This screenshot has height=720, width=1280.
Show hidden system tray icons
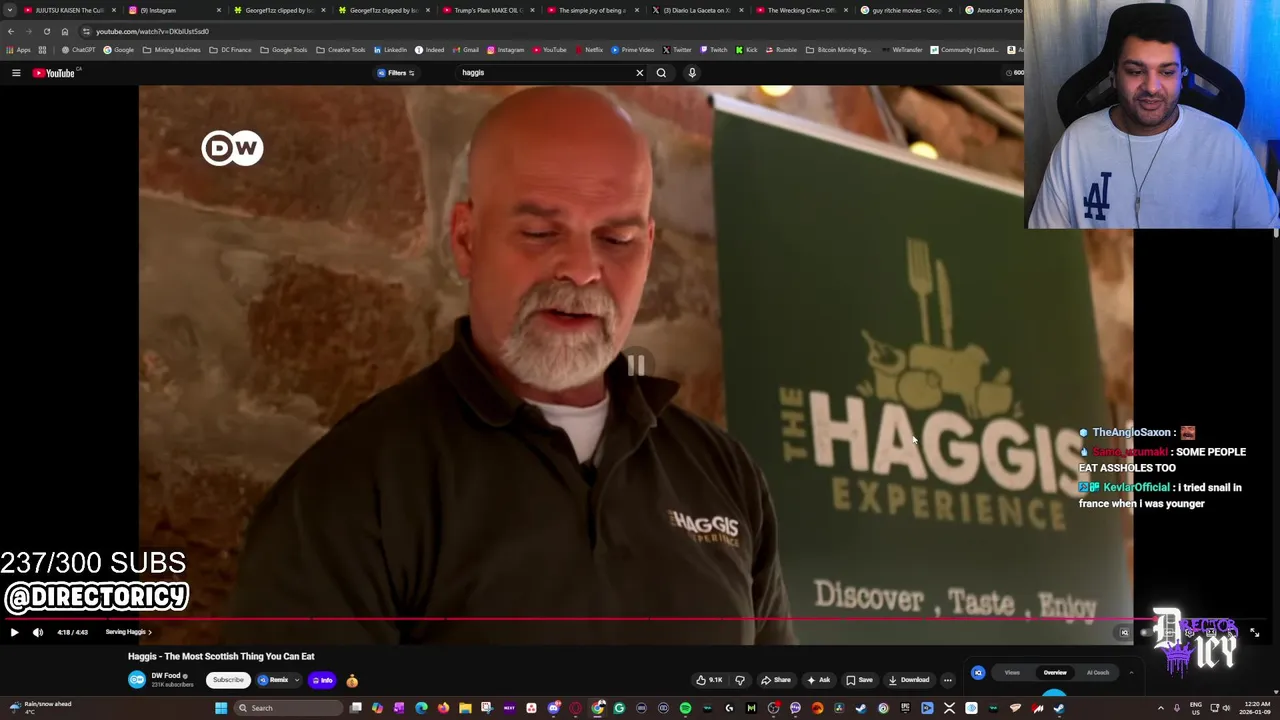[1161, 708]
